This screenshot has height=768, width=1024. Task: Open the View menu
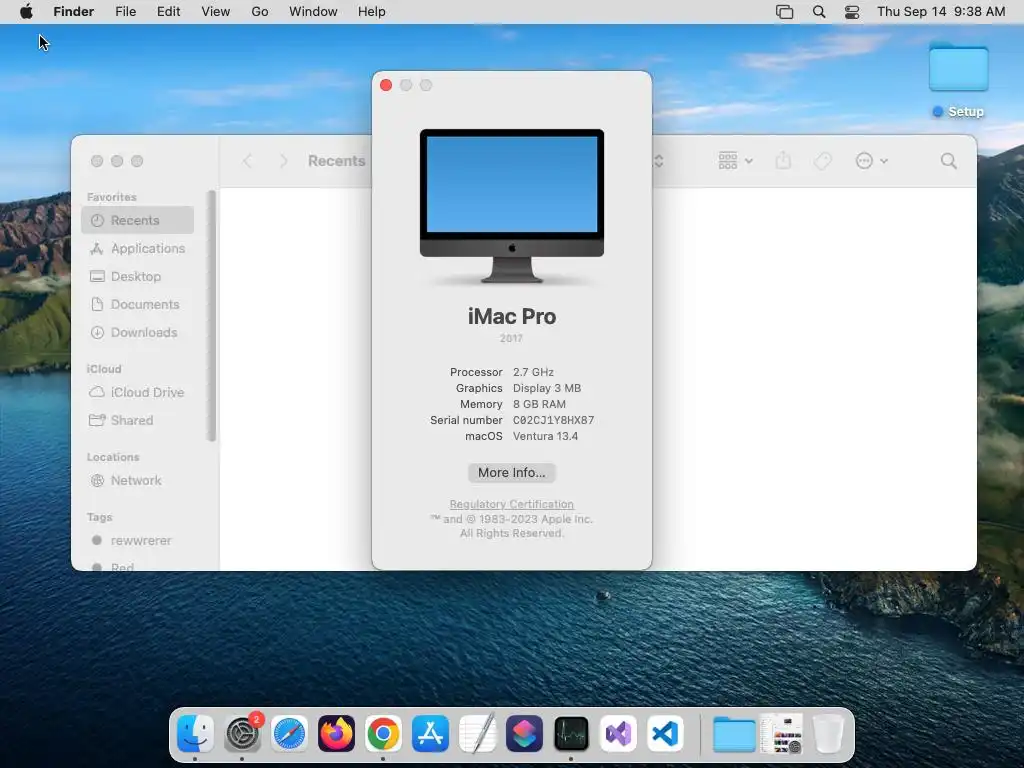coord(216,12)
